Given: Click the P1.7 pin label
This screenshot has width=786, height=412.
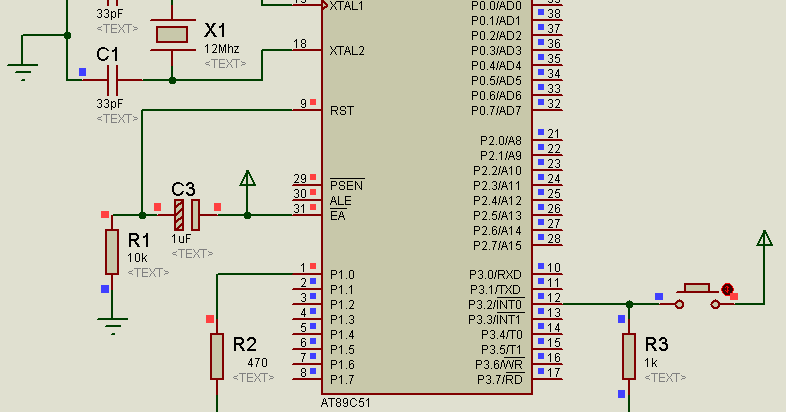Looking at the screenshot, I should (342, 380).
